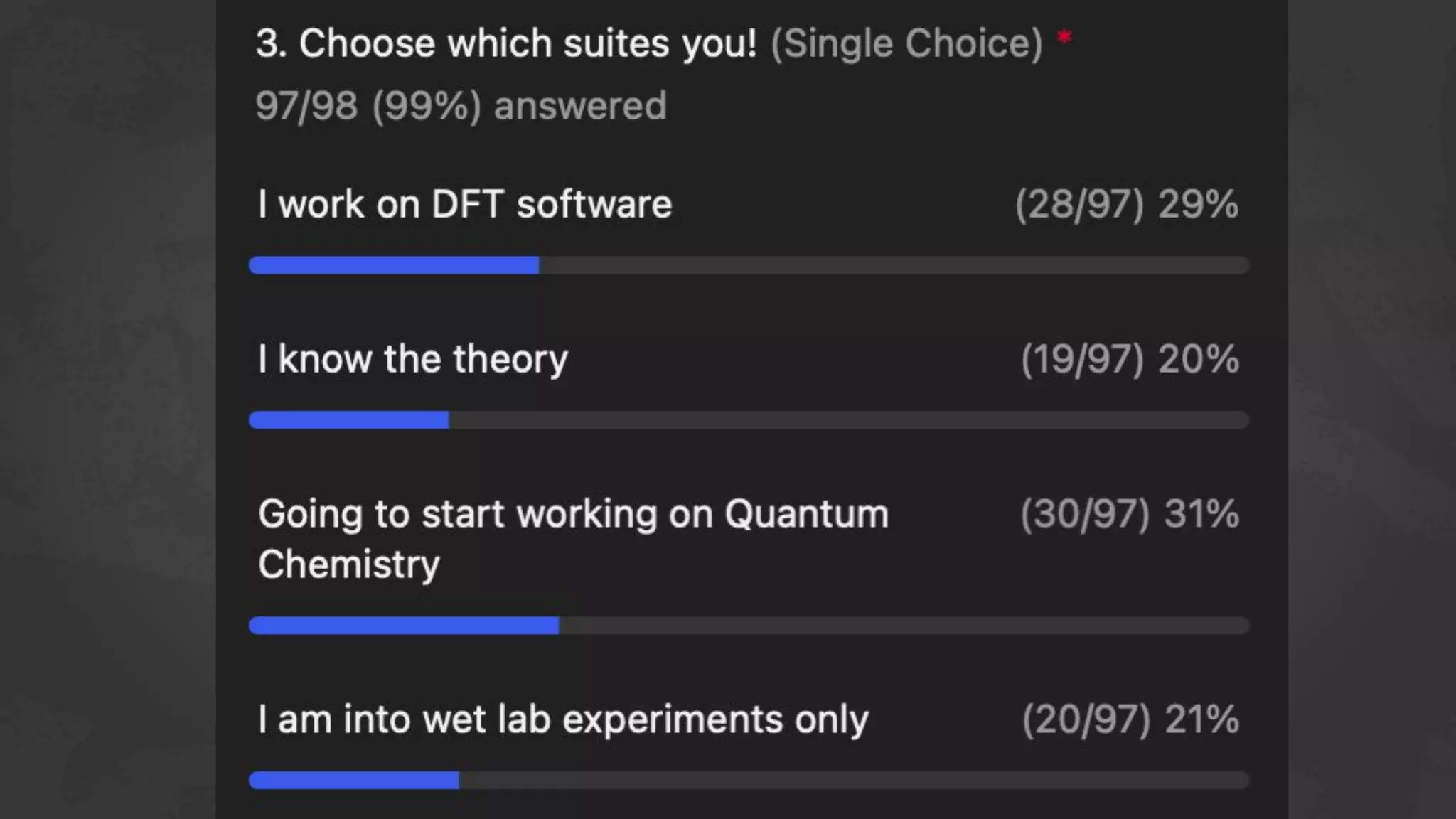
Task: Select 'I know the theory' option
Action: (x=413, y=359)
